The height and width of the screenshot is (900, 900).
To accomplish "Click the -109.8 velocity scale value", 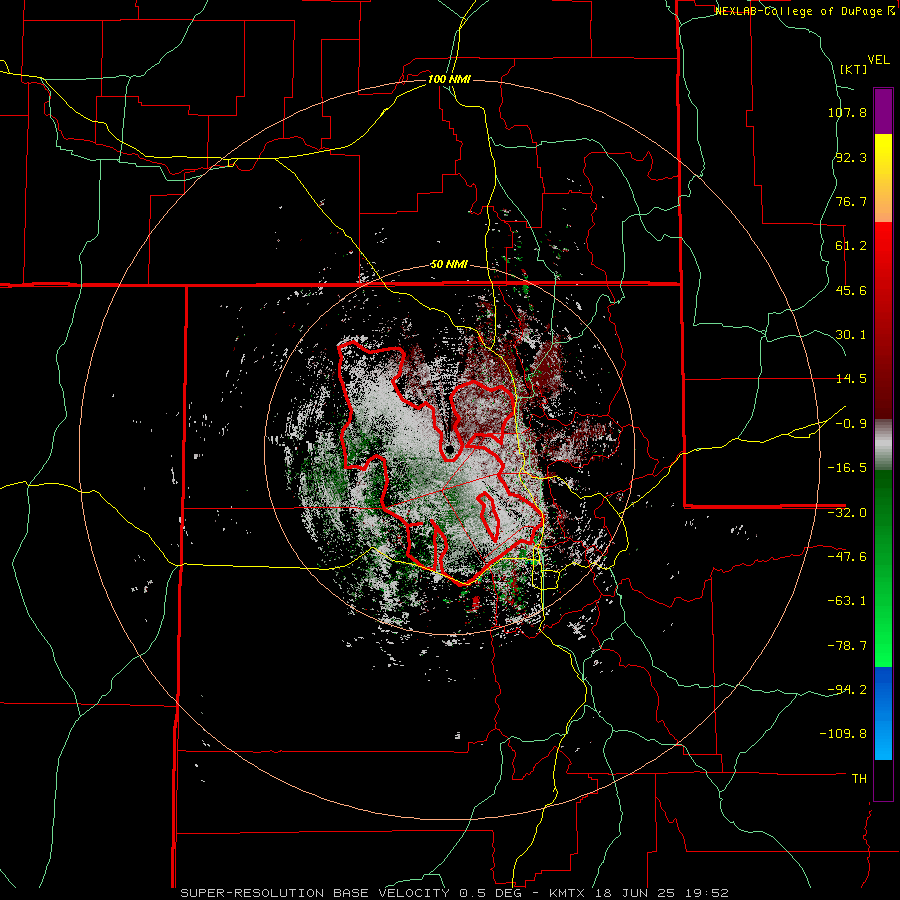I will coord(843,734).
